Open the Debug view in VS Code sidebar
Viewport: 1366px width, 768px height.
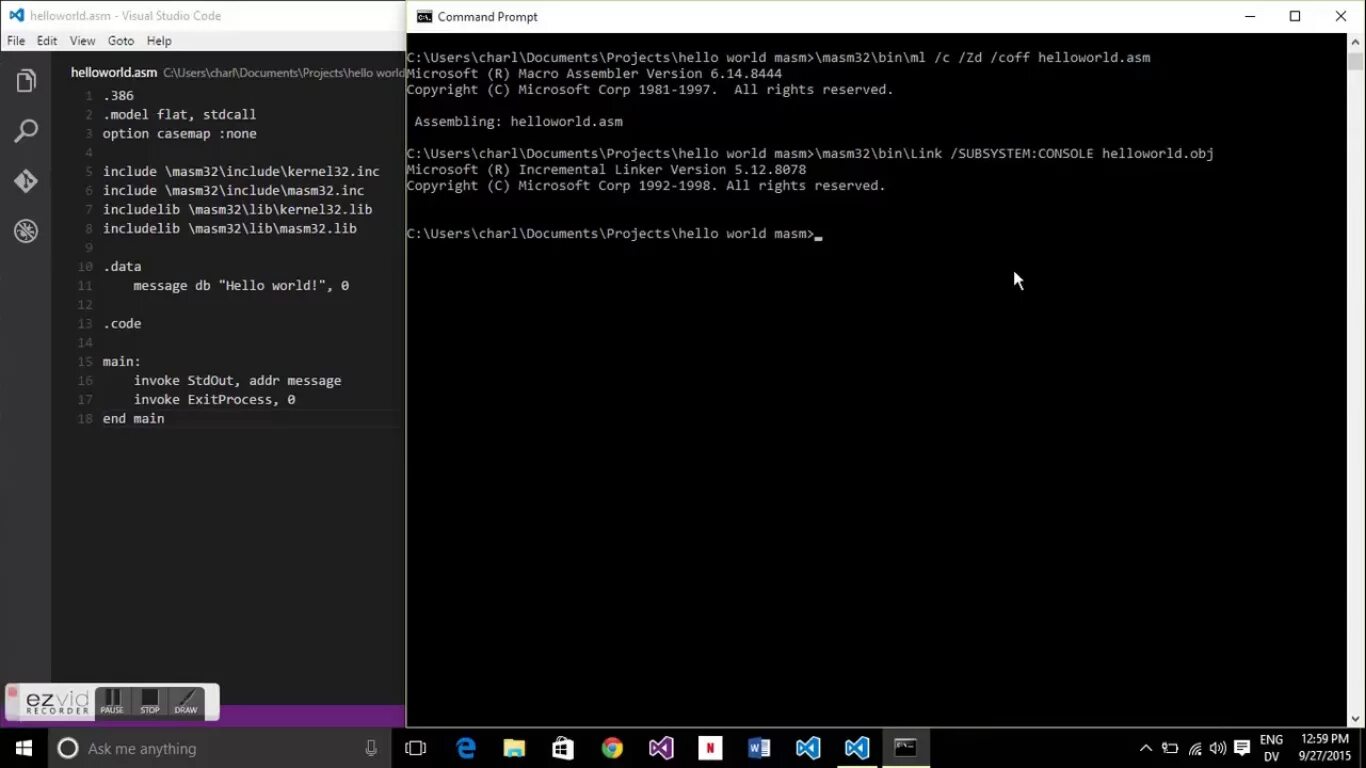[26, 231]
